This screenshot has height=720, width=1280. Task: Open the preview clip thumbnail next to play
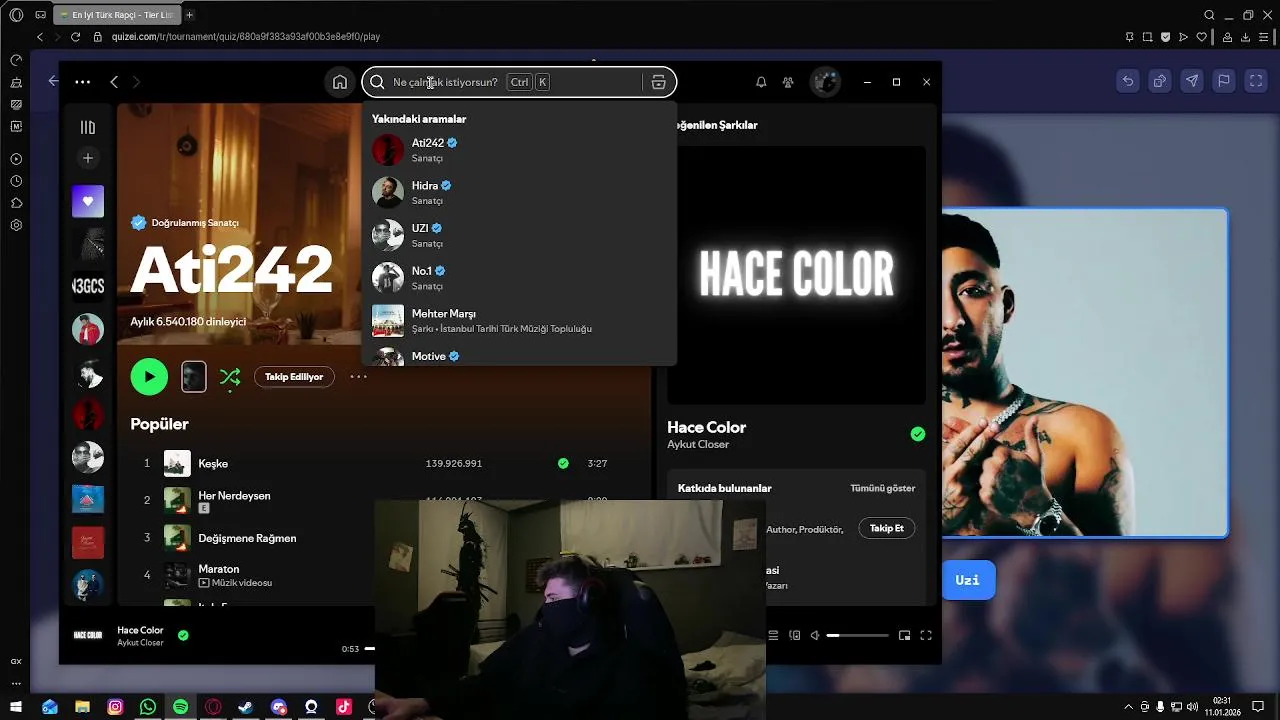tap(194, 377)
